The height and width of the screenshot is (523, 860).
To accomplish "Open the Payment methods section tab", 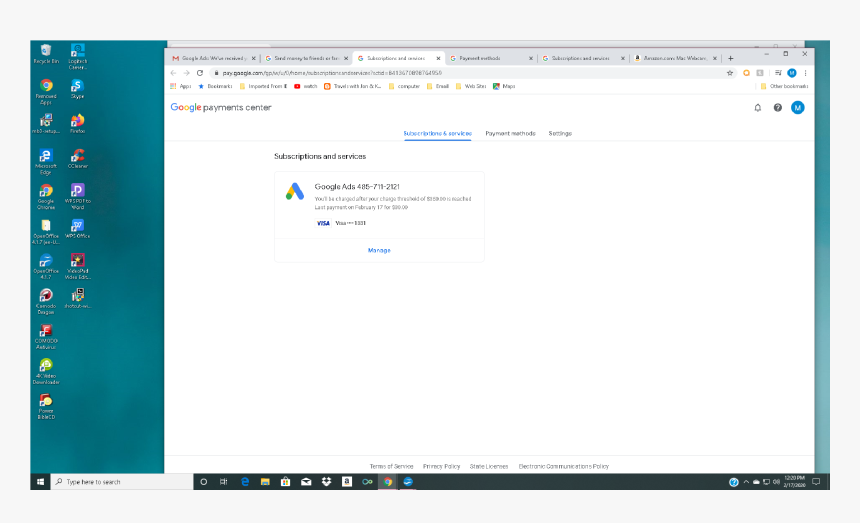I will 510,133.
